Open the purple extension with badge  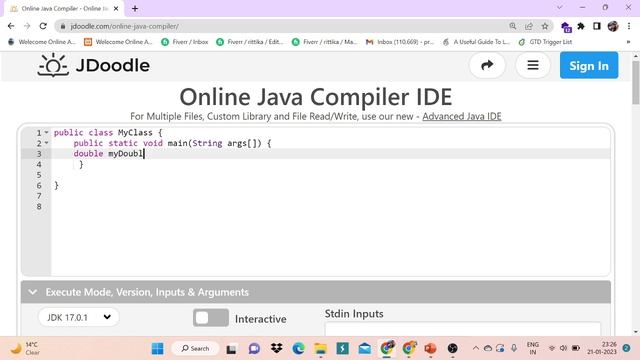[x=566, y=27]
